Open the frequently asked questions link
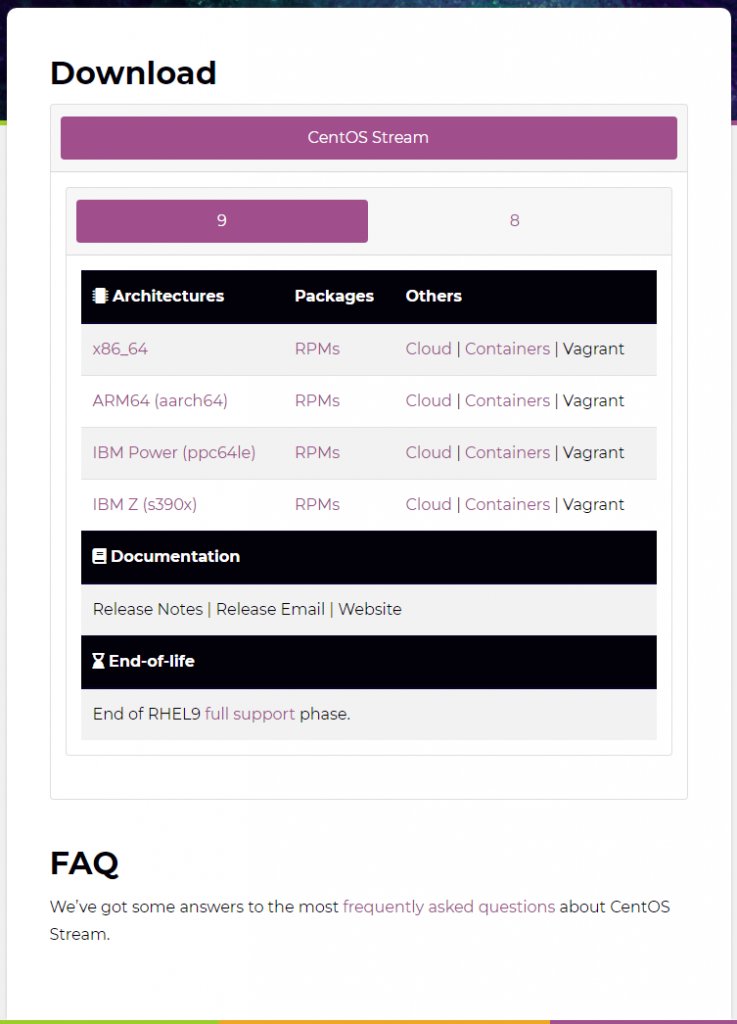 tap(449, 907)
